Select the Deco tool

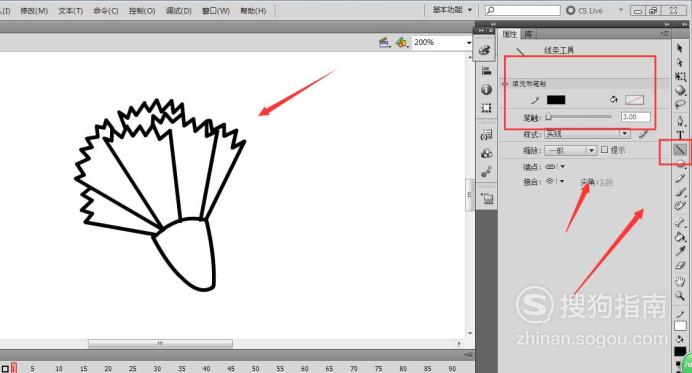click(680, 206)
